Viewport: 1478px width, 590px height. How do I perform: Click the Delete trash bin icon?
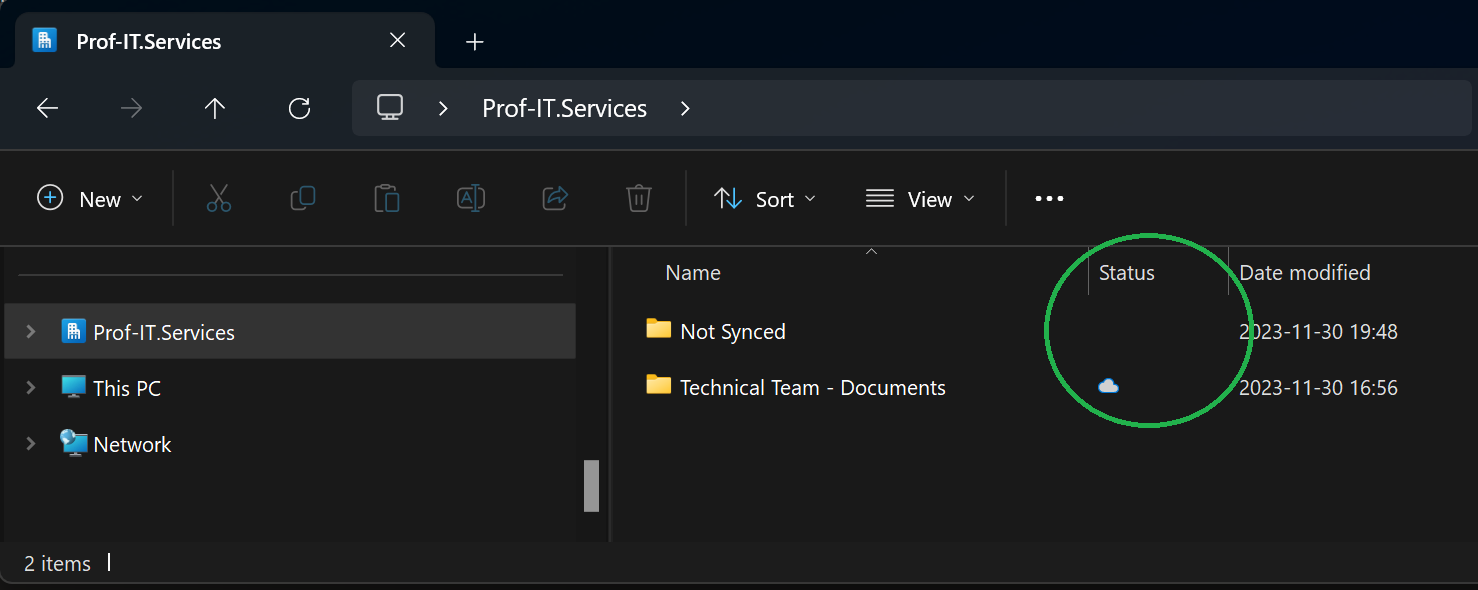[639, 199]
